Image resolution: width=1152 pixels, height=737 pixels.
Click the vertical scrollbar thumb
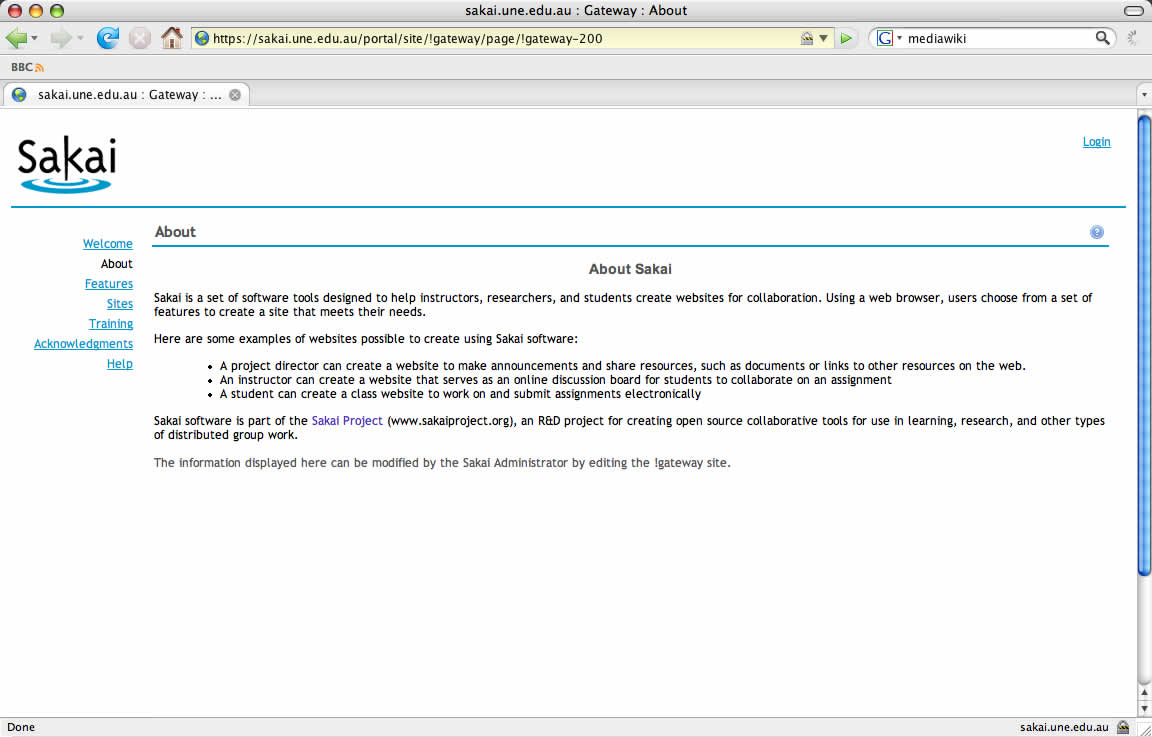(1144, 345)
